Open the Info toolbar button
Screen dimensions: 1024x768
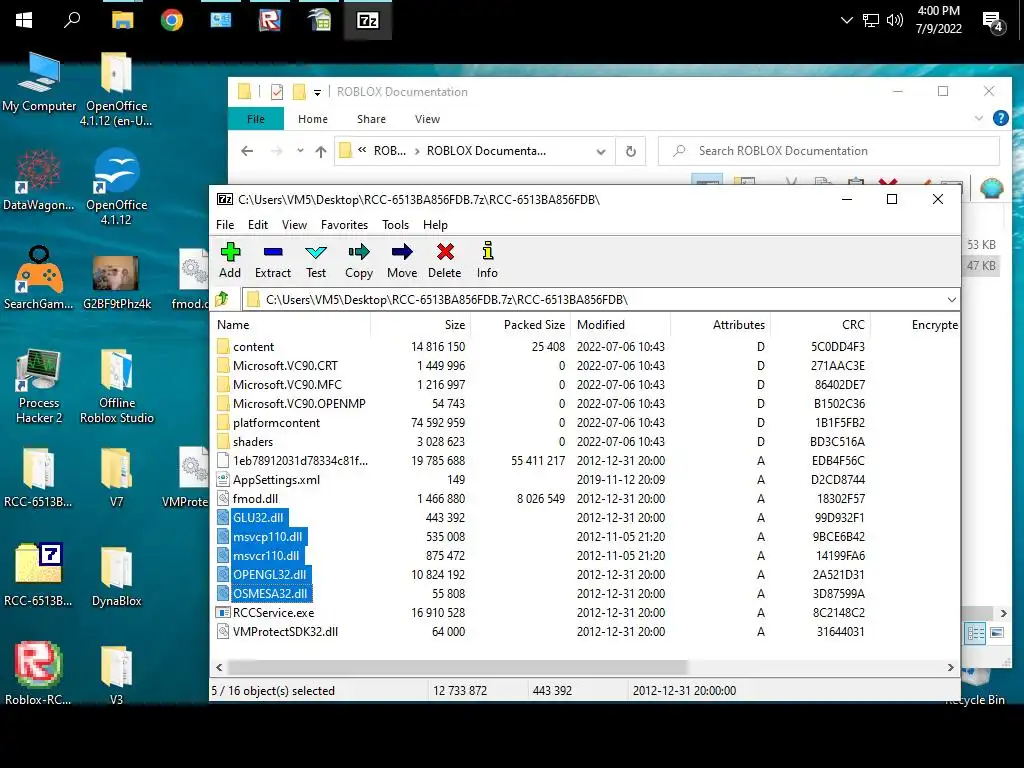point(487,261)
